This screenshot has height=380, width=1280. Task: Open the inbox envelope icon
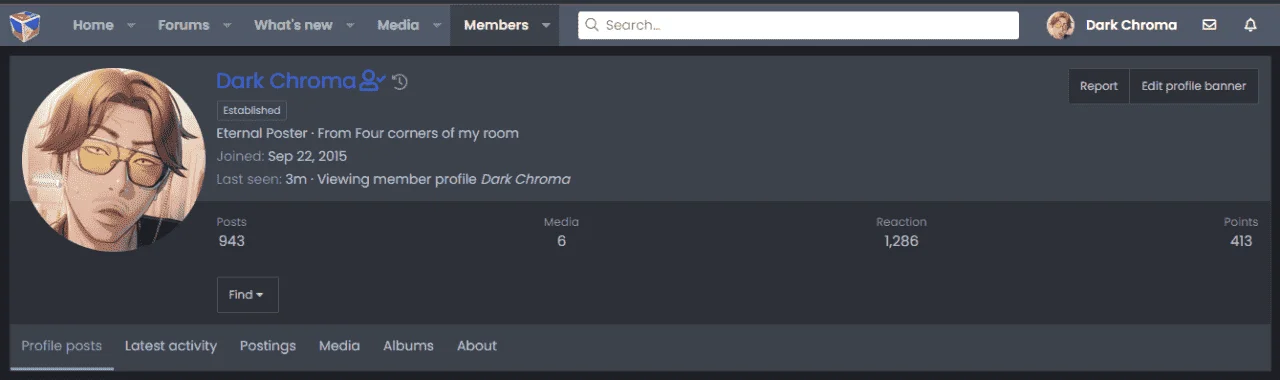pyautogui.click(x=1209, y=25)
